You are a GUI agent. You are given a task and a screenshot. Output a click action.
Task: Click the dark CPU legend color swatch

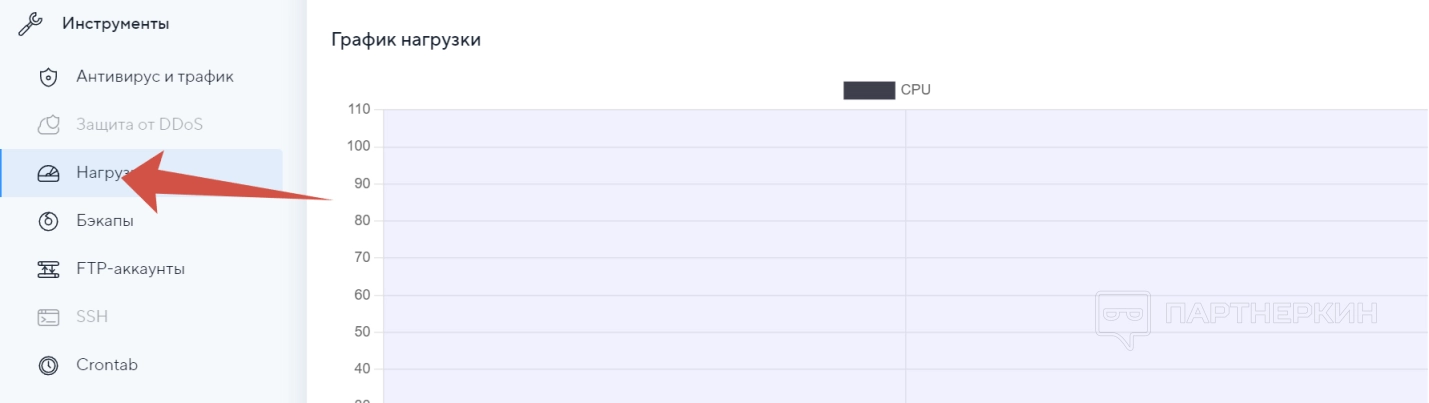868,90
